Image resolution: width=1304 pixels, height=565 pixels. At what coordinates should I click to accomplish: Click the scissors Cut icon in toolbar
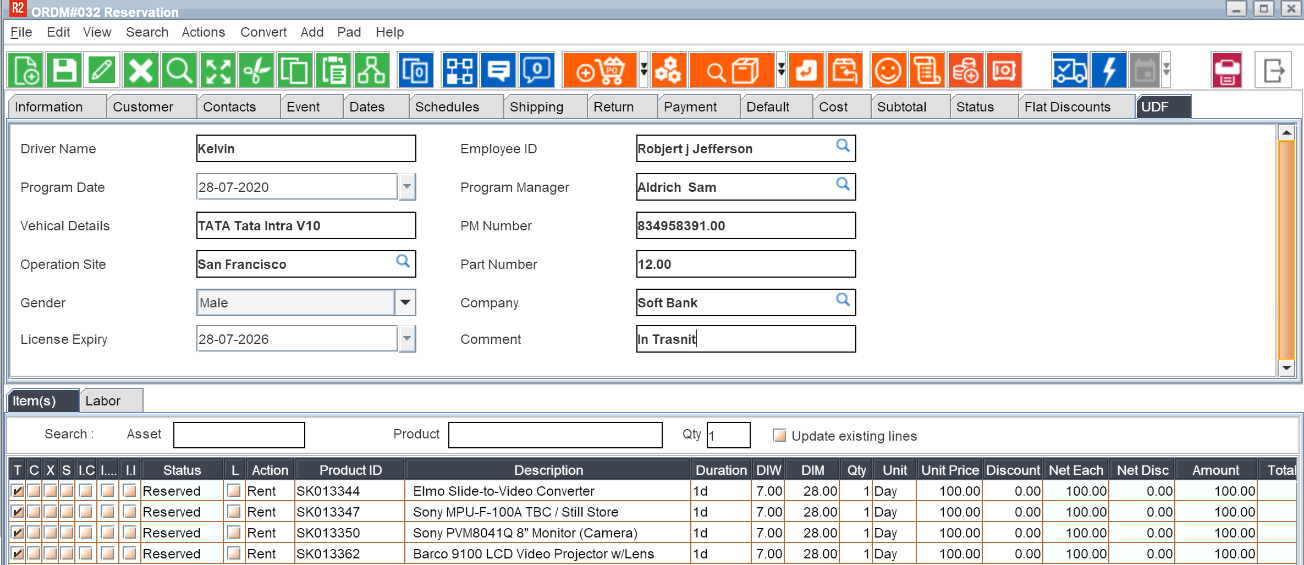tap(256, 71)
